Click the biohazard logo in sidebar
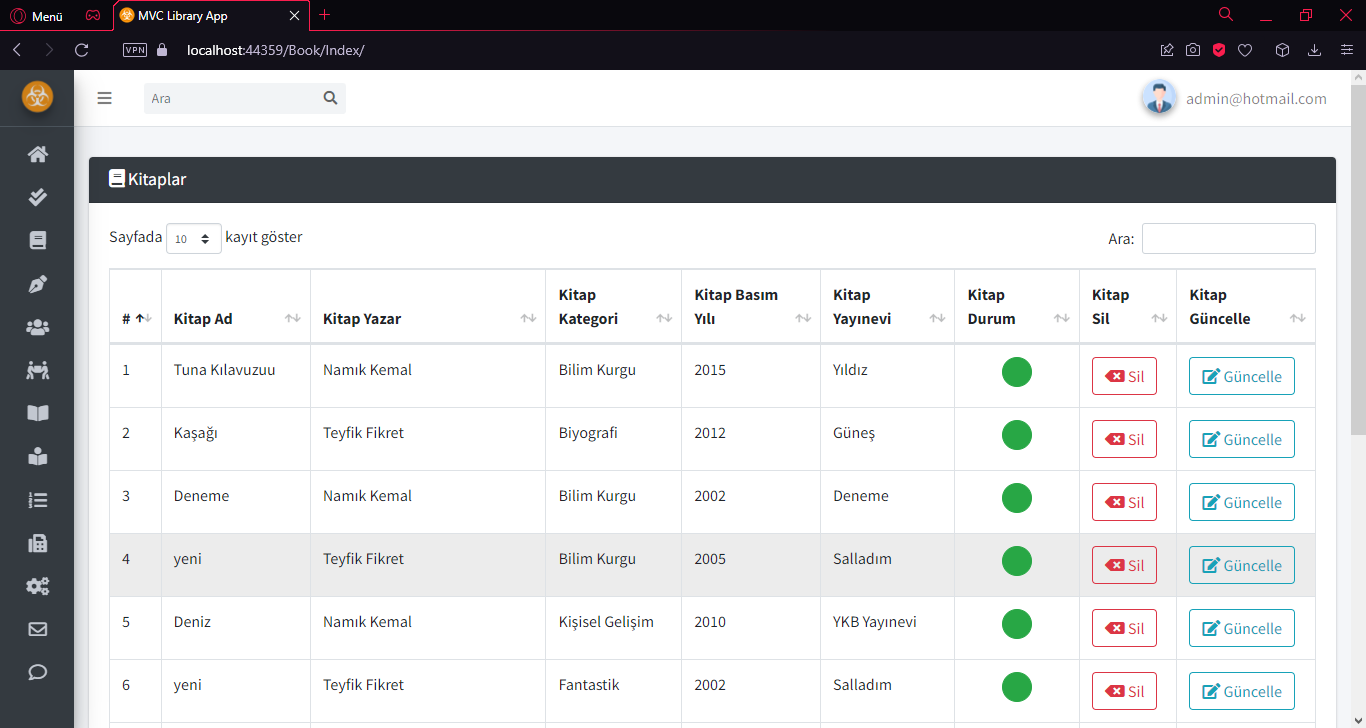This screenshot has width=1366, height=728. tap(37, 97)
